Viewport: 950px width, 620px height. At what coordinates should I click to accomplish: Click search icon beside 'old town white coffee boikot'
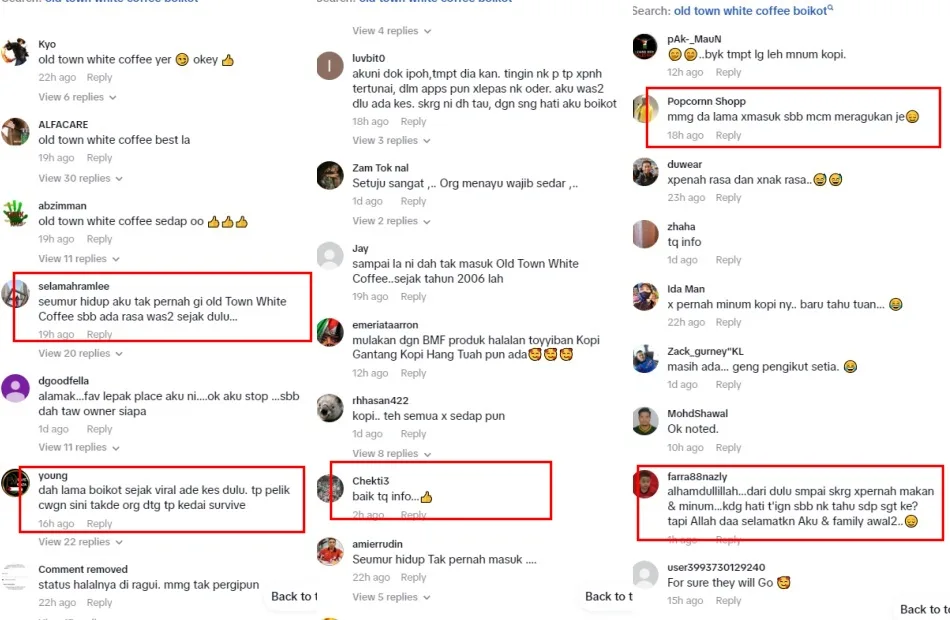pos(831,9)
